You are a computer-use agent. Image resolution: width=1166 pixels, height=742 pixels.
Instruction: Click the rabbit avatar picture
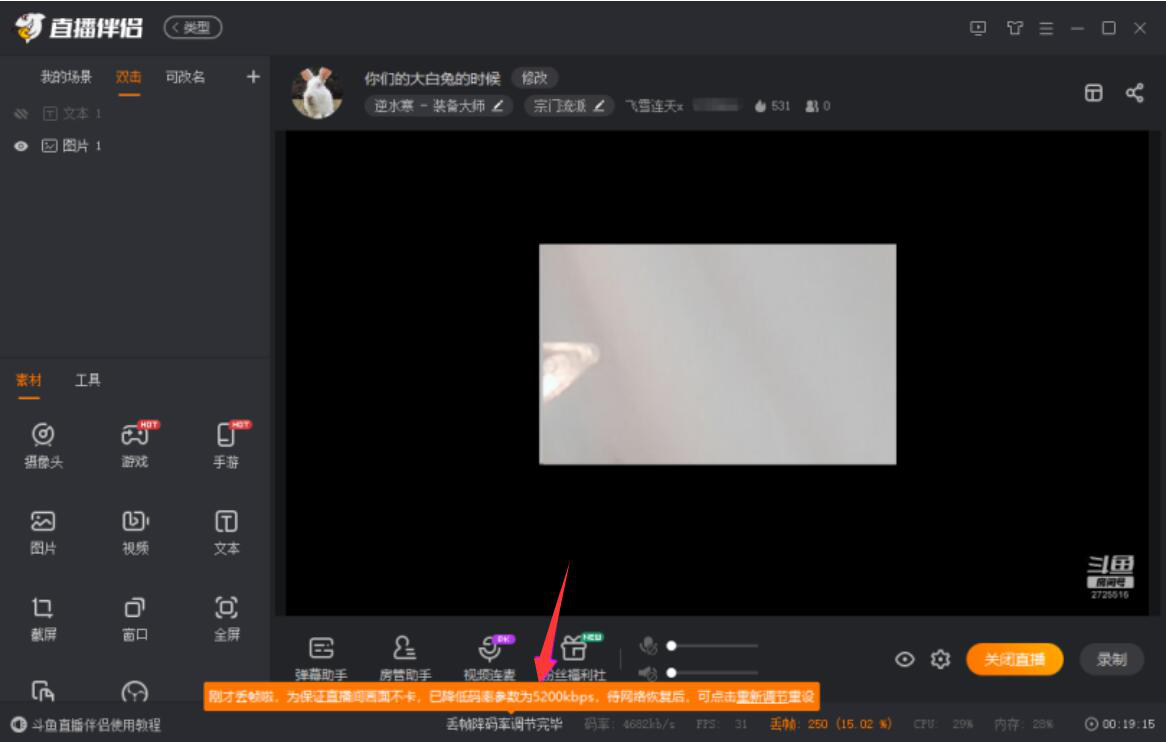318,92
